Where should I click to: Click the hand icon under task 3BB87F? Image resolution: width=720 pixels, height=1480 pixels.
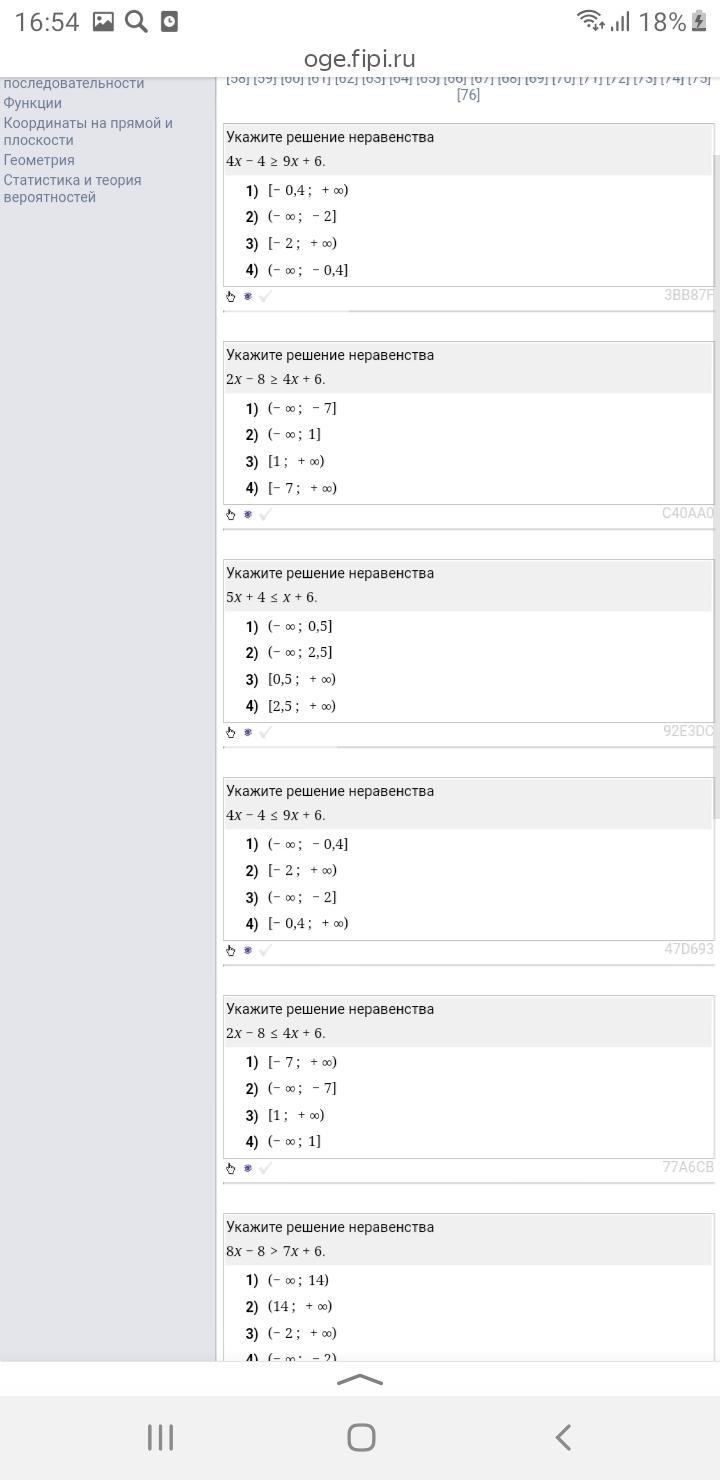point(231,296)
